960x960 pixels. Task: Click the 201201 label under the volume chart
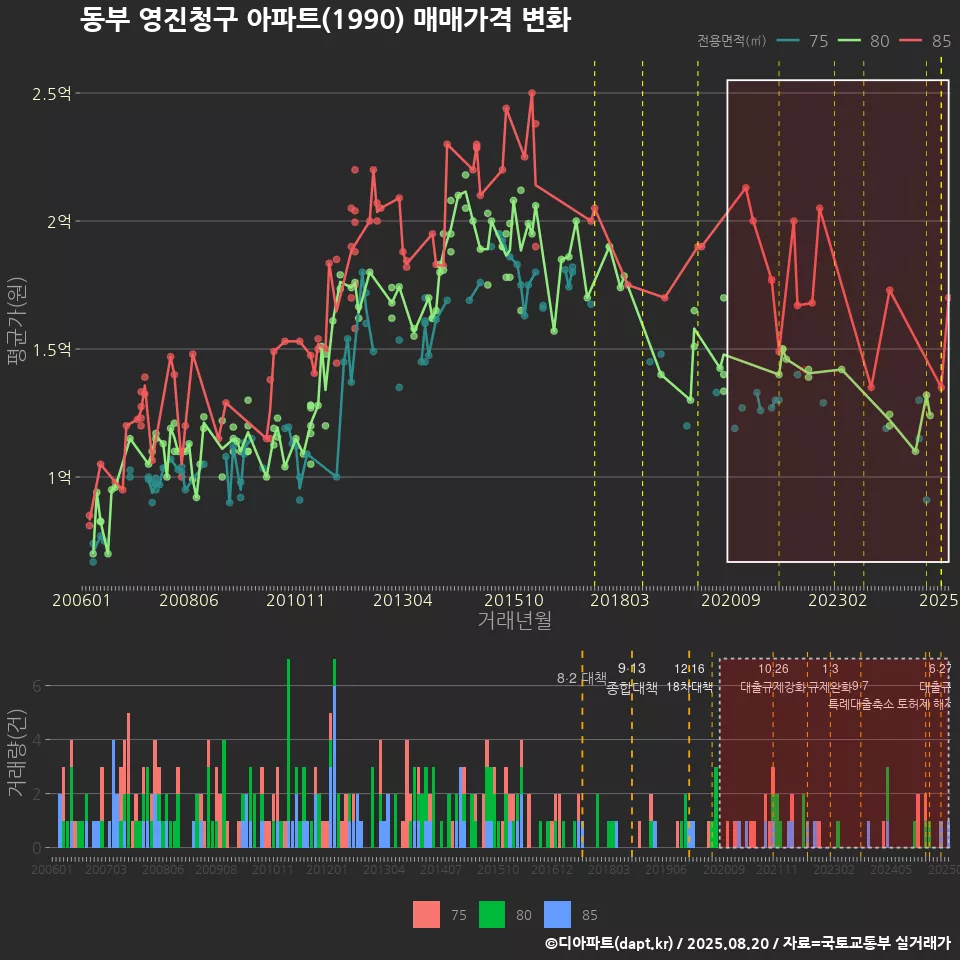click(x=327, y=869)
